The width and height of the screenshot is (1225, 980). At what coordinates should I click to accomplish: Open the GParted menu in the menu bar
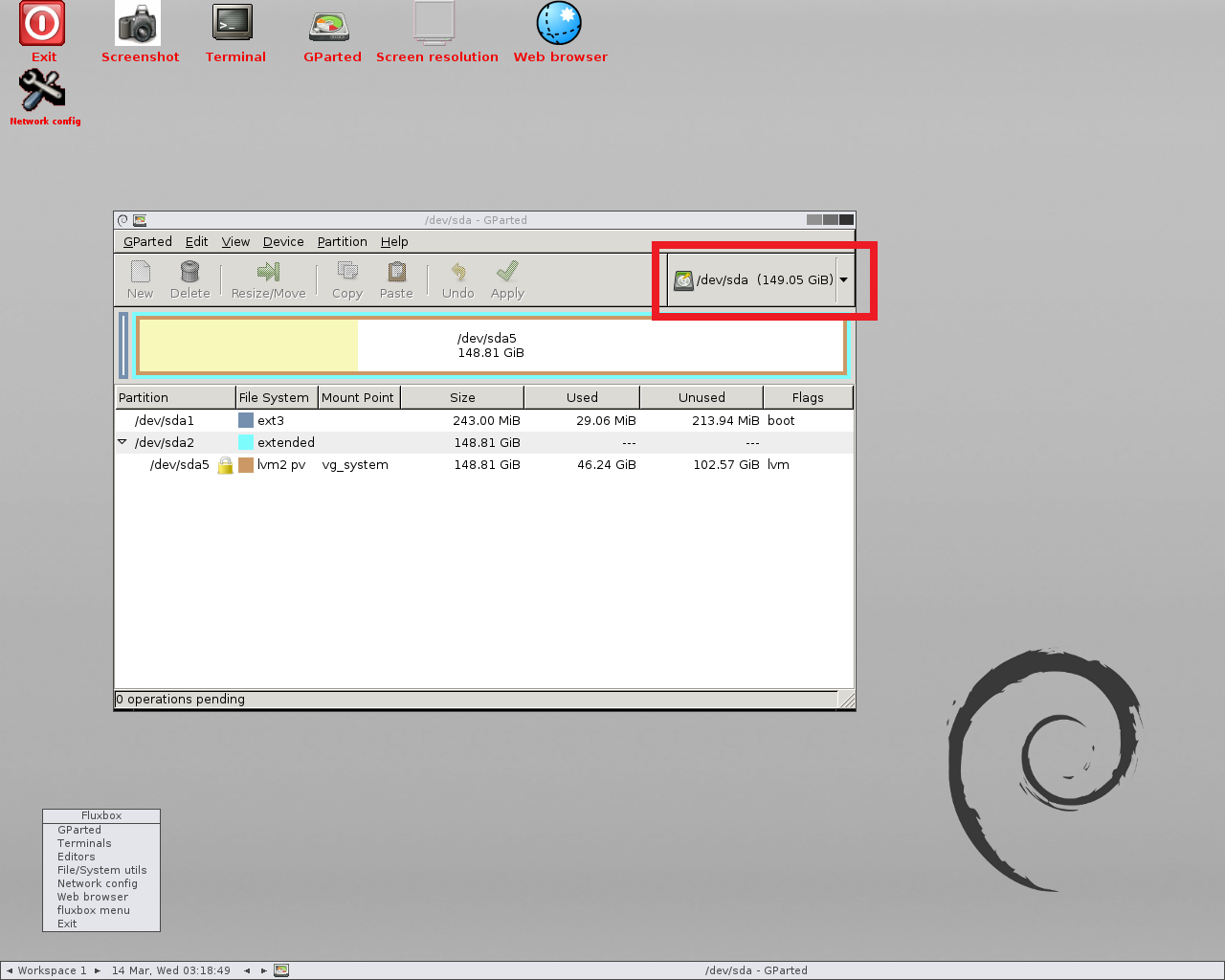point(147,242)
